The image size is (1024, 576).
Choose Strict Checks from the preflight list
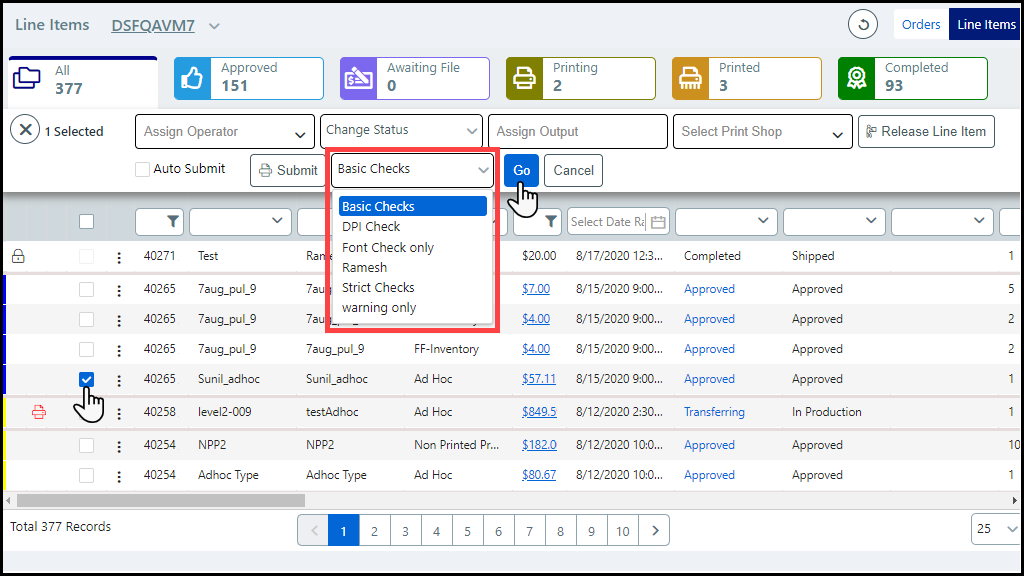tap(378, 288)
